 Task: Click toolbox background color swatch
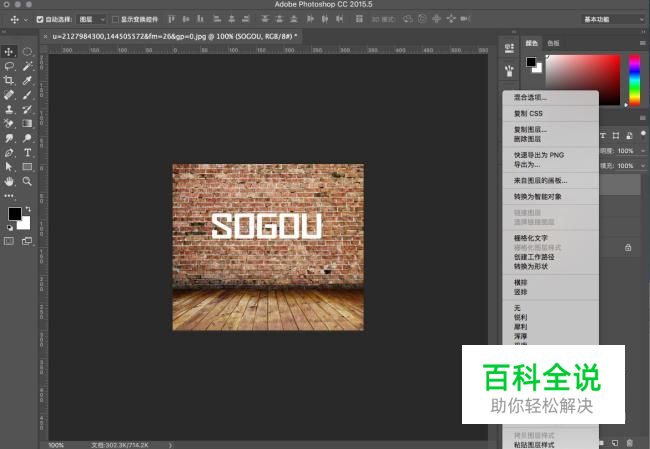pos(26,225)
